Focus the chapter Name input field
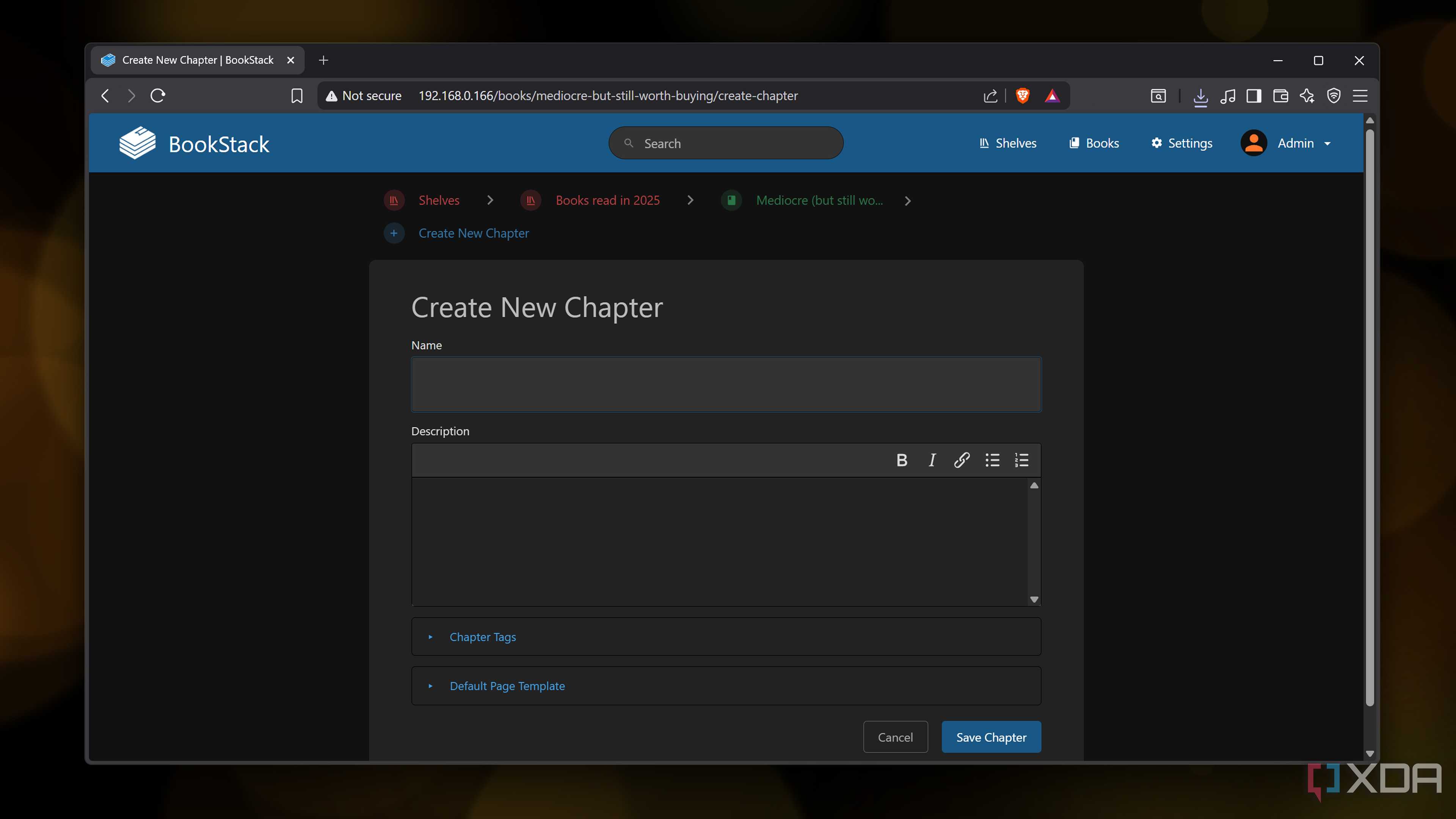This screenshot has width=1456, height=819. pos(726,384)
